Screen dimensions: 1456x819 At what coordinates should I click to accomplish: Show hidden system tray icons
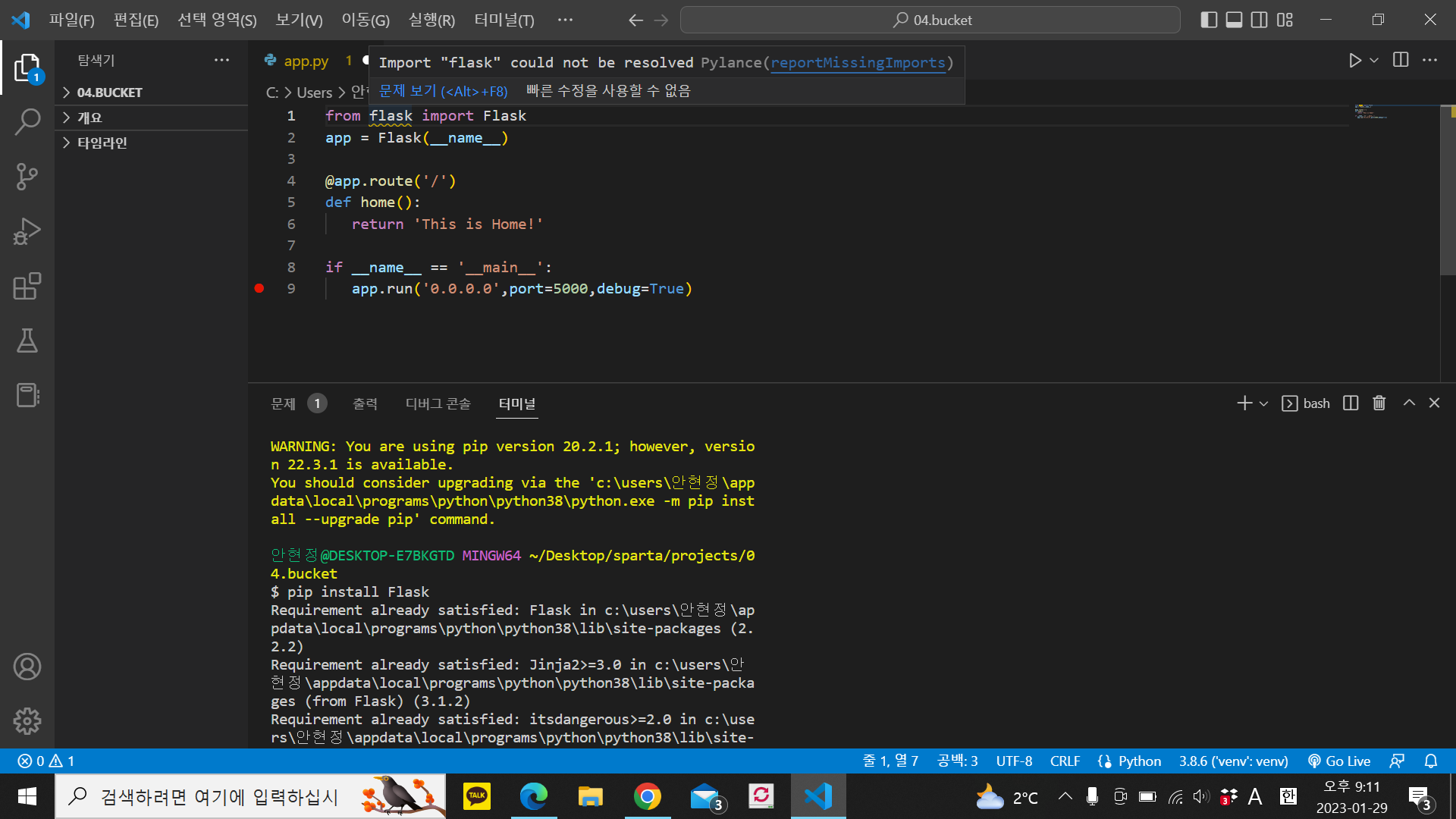coord(1065,796)
